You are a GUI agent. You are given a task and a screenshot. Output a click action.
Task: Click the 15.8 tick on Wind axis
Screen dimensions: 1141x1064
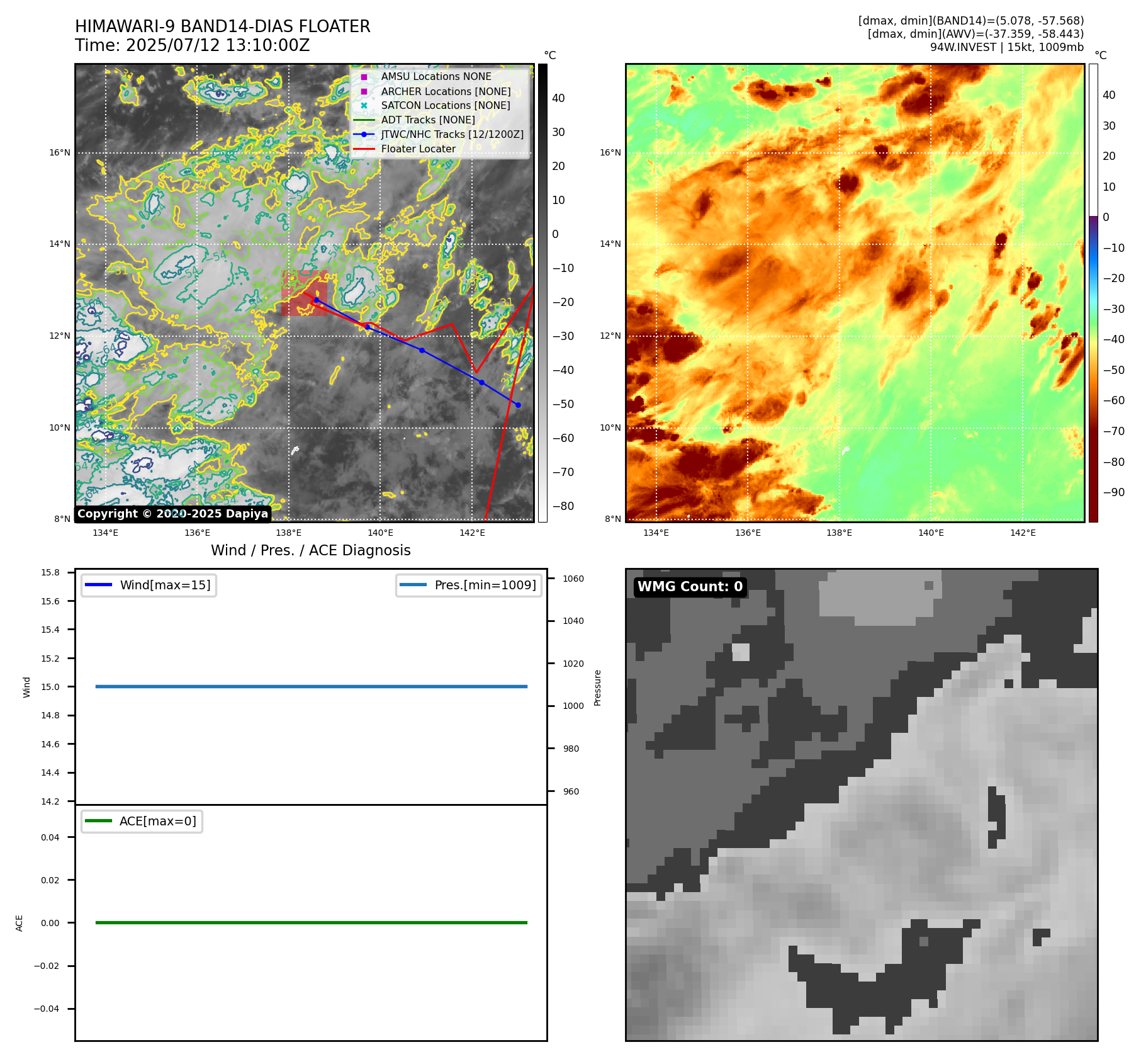(50, 572)
